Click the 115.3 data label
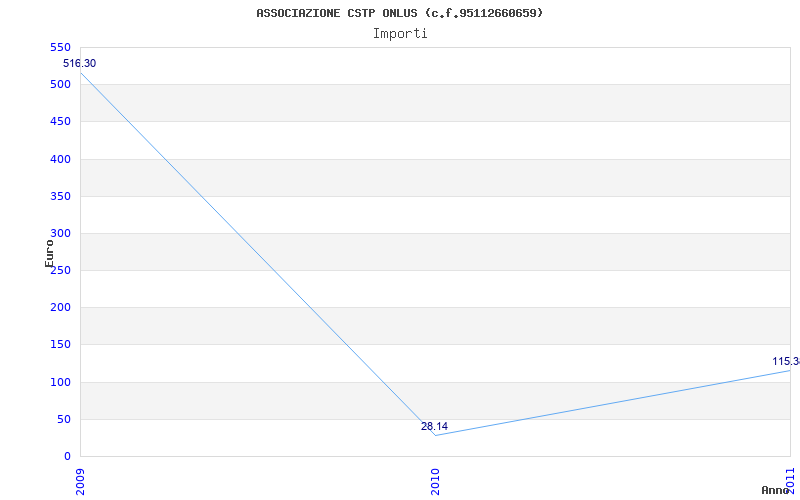The image size is (800, 500). (786, 361)
